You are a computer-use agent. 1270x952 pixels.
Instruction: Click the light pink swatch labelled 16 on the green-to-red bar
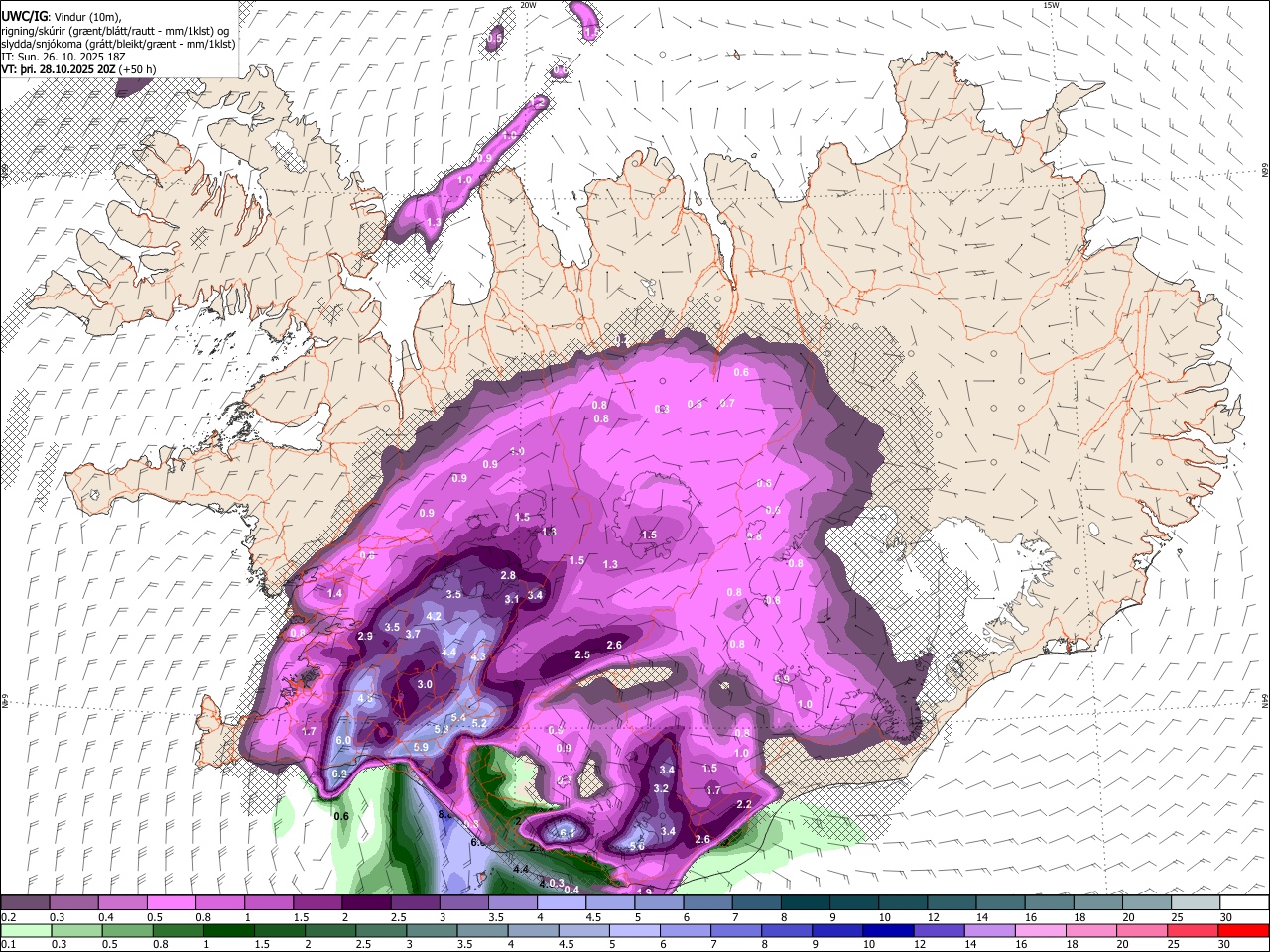1040,930
